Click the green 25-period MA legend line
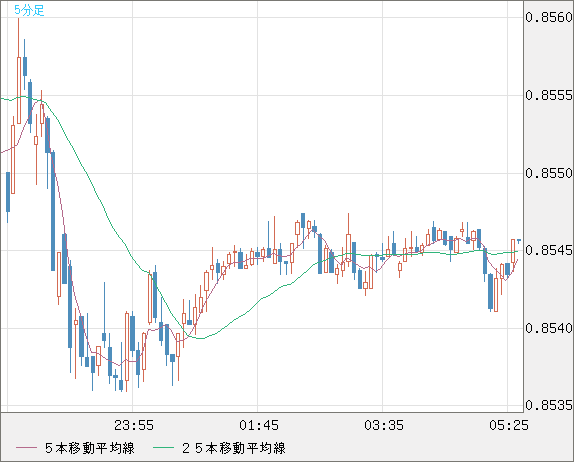The height and width of the screenshot is (462, 574). (x=163, y=448)
